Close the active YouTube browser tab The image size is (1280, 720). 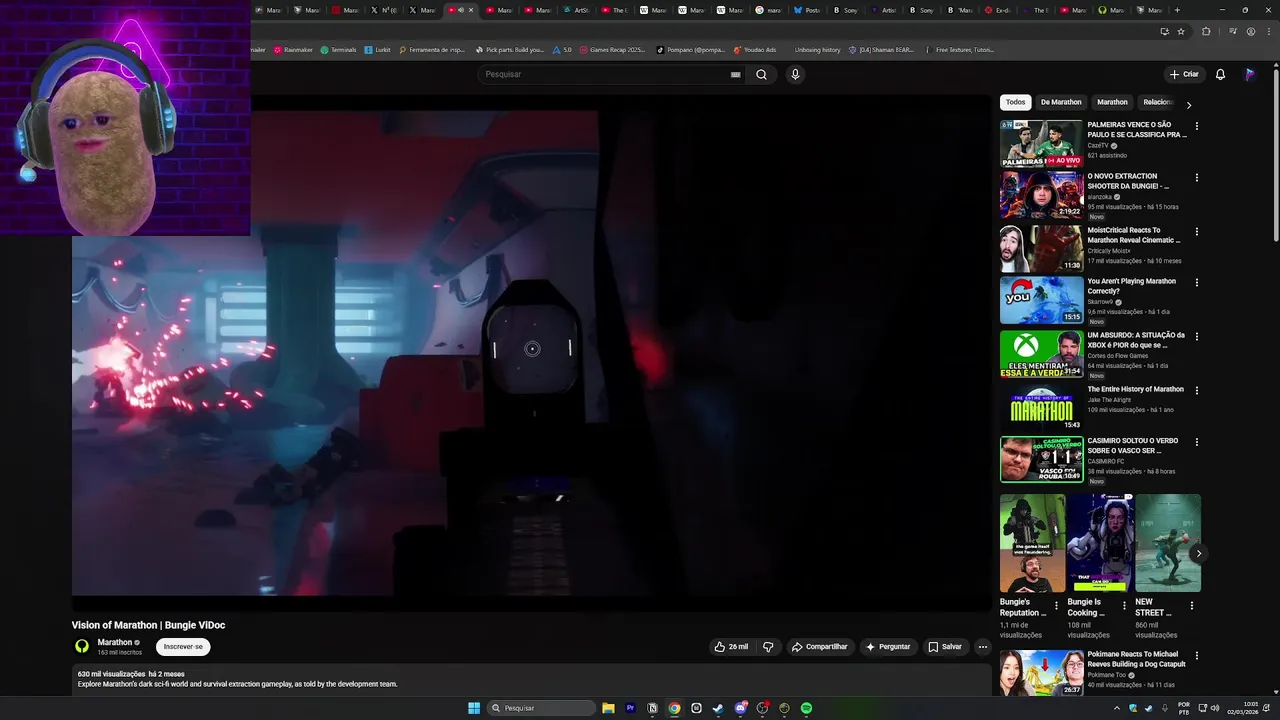point(471,10)
